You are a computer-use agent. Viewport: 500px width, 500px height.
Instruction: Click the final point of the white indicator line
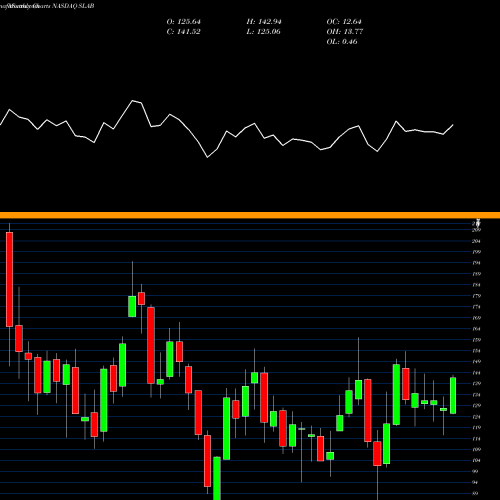coord(453,125)
